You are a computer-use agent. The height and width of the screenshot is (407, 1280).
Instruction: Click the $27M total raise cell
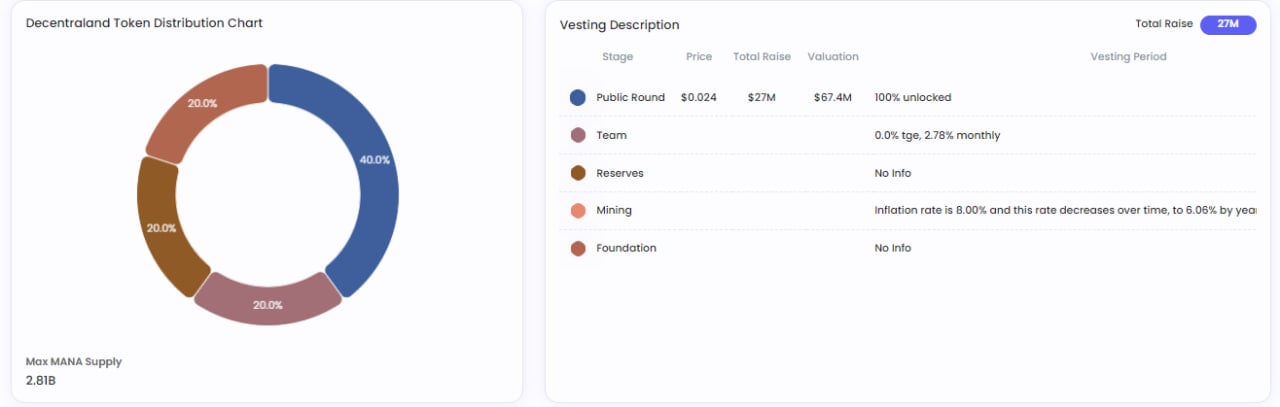[762, 98]
